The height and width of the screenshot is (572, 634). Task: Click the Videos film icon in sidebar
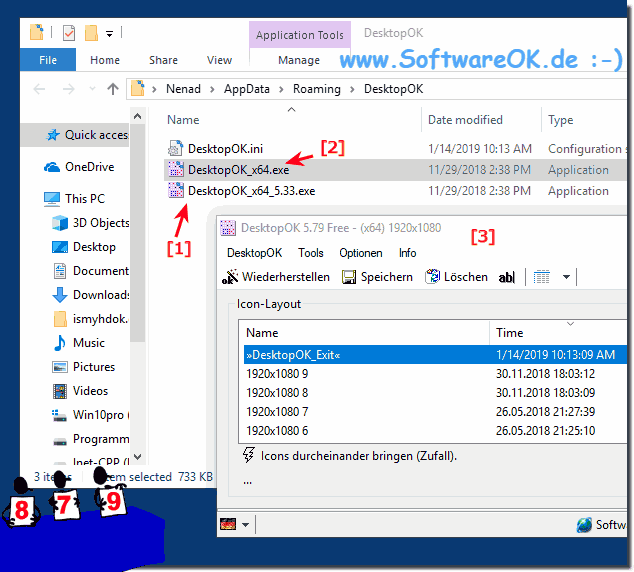60,391
